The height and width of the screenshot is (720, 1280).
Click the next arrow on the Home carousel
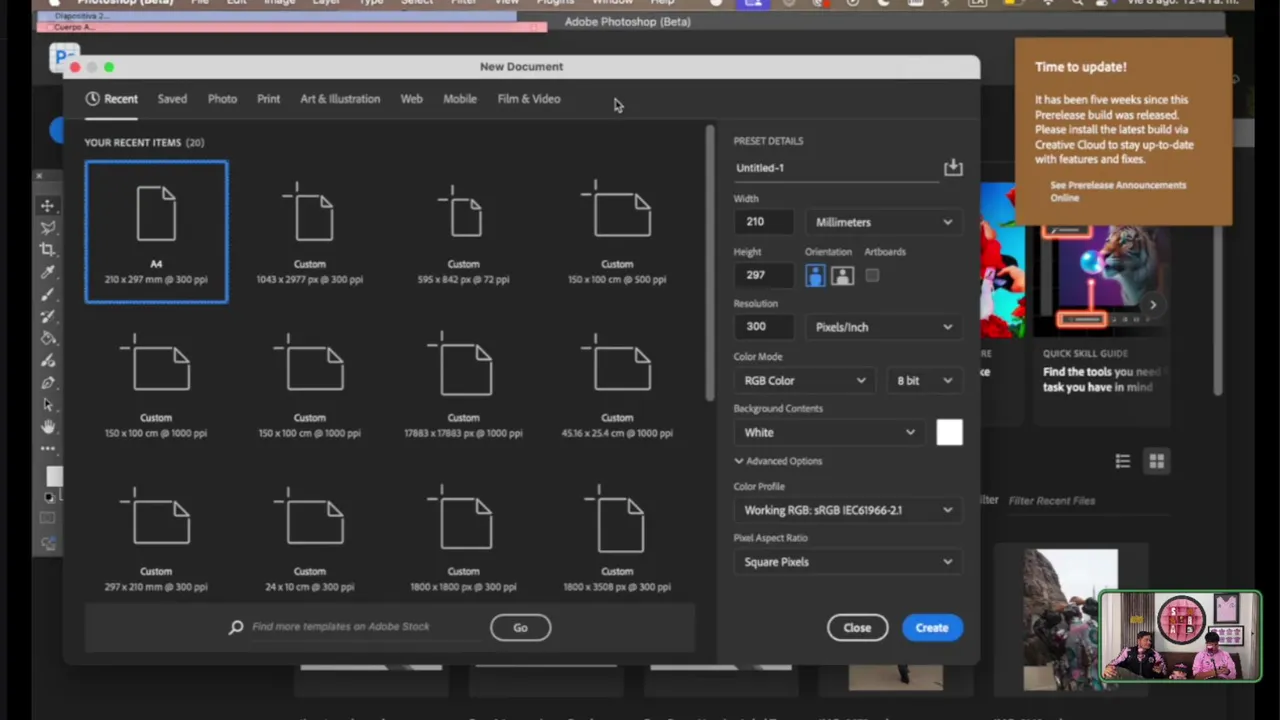1153,305
